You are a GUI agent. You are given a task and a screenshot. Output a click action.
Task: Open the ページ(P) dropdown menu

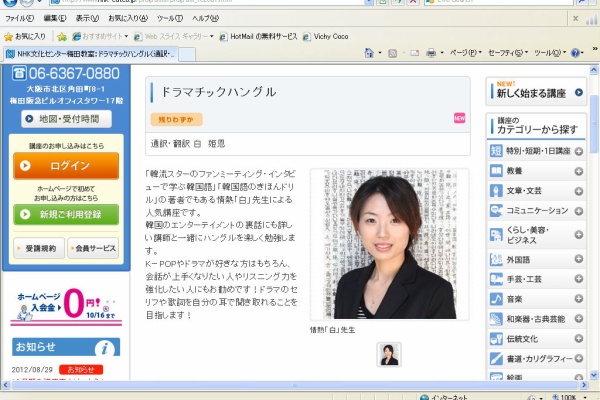click(x=464, y=53)
